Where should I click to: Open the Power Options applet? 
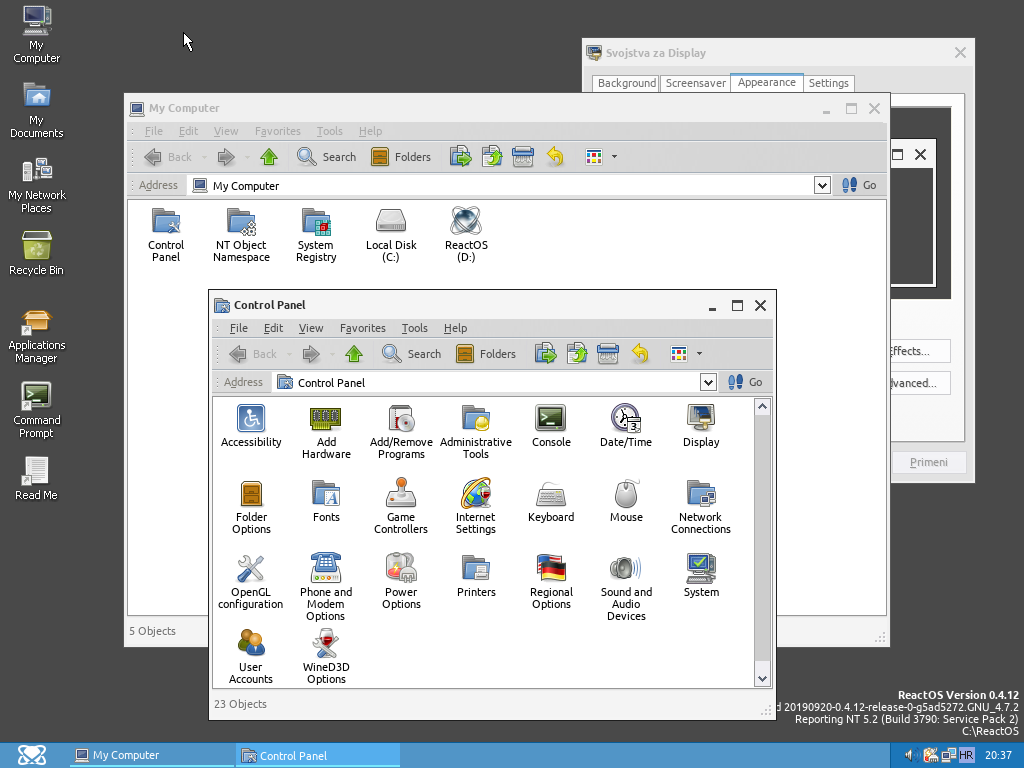pos(401,582)
